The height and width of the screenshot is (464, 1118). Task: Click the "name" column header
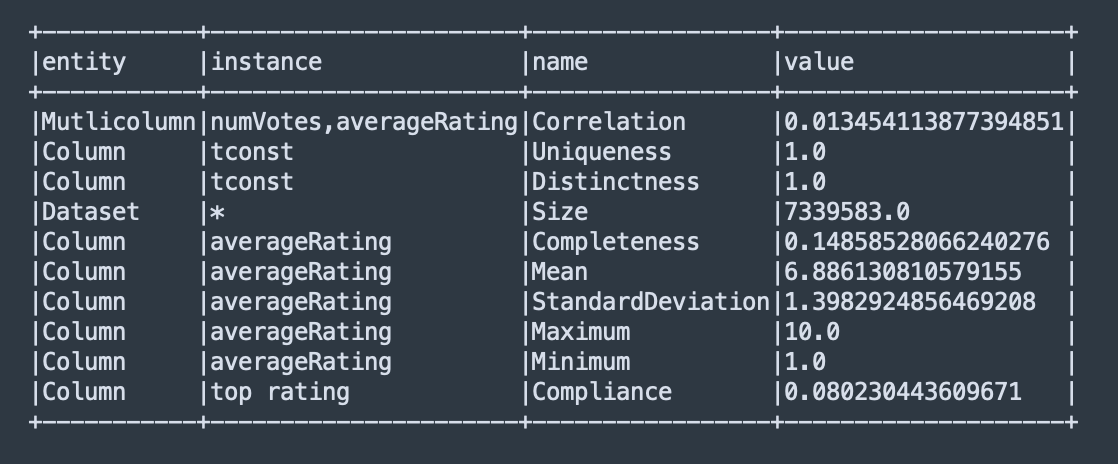(560, 62)
